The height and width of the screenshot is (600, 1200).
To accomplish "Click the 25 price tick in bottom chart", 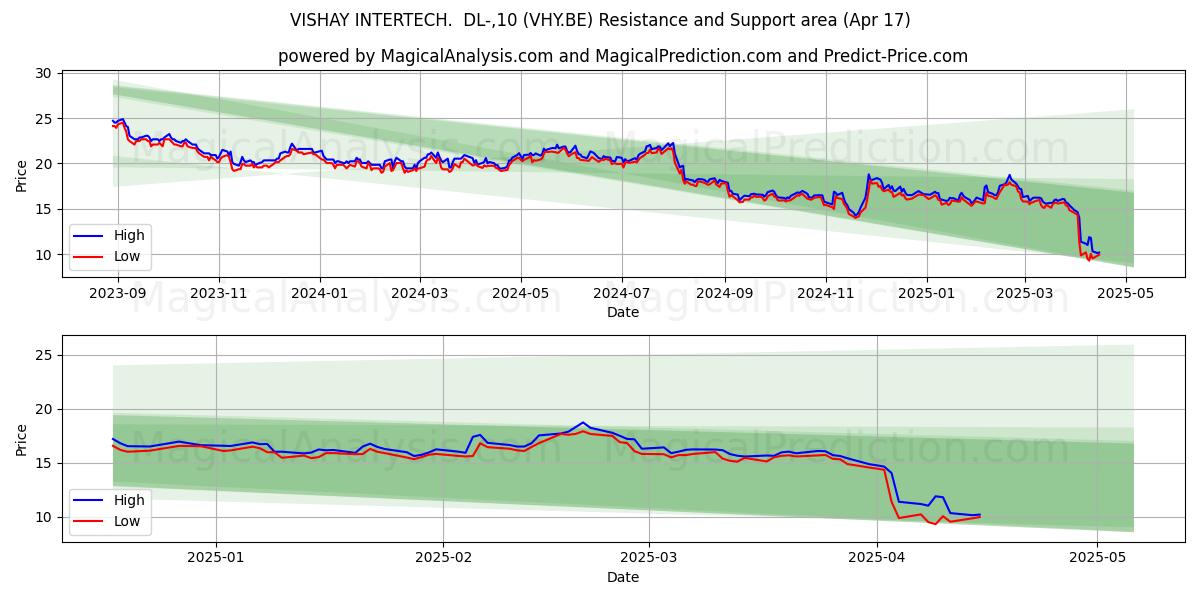I will point(43,355).
